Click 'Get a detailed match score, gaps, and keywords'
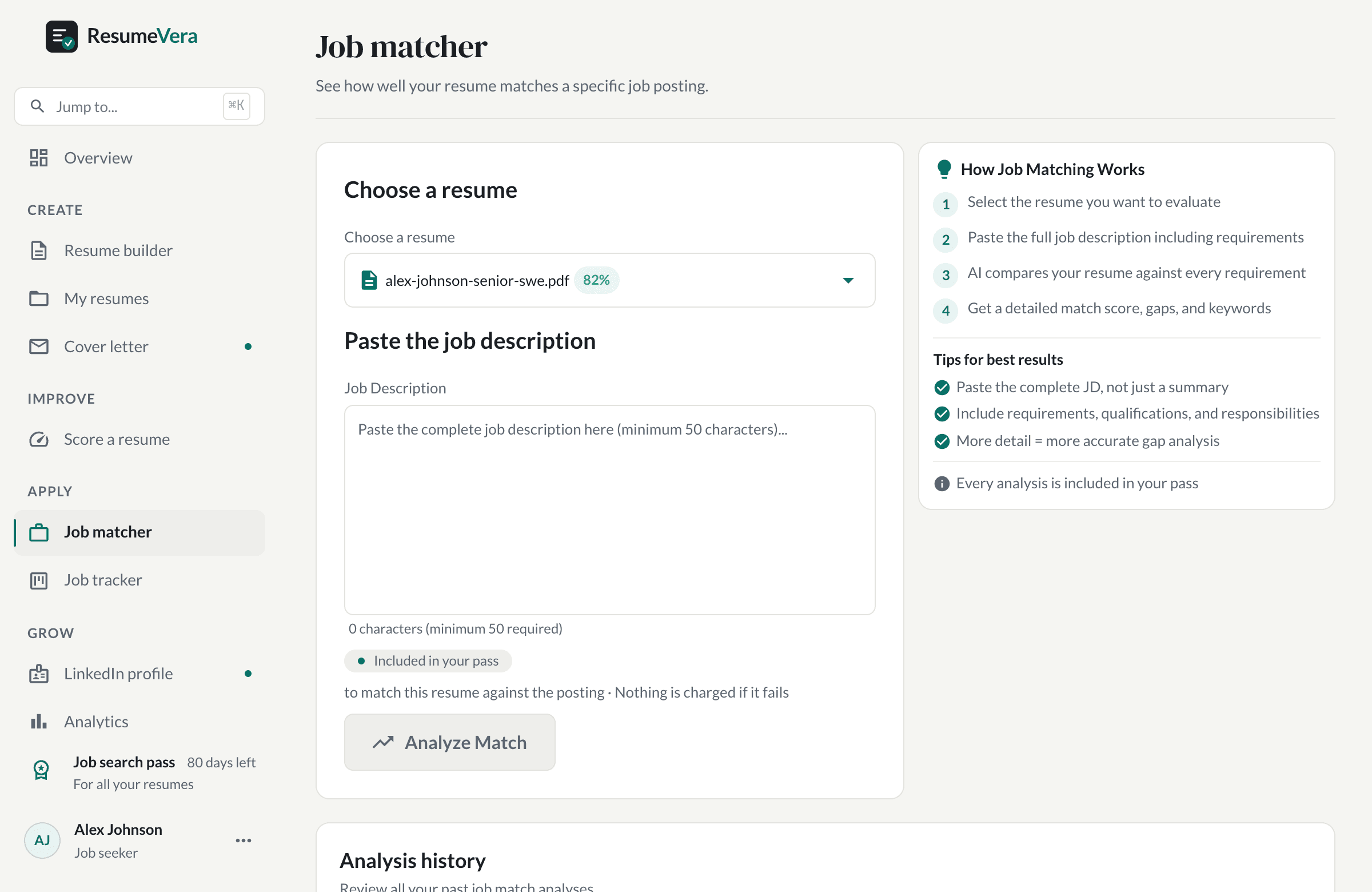This screenshot has height=892, width=1372. 1119,308
